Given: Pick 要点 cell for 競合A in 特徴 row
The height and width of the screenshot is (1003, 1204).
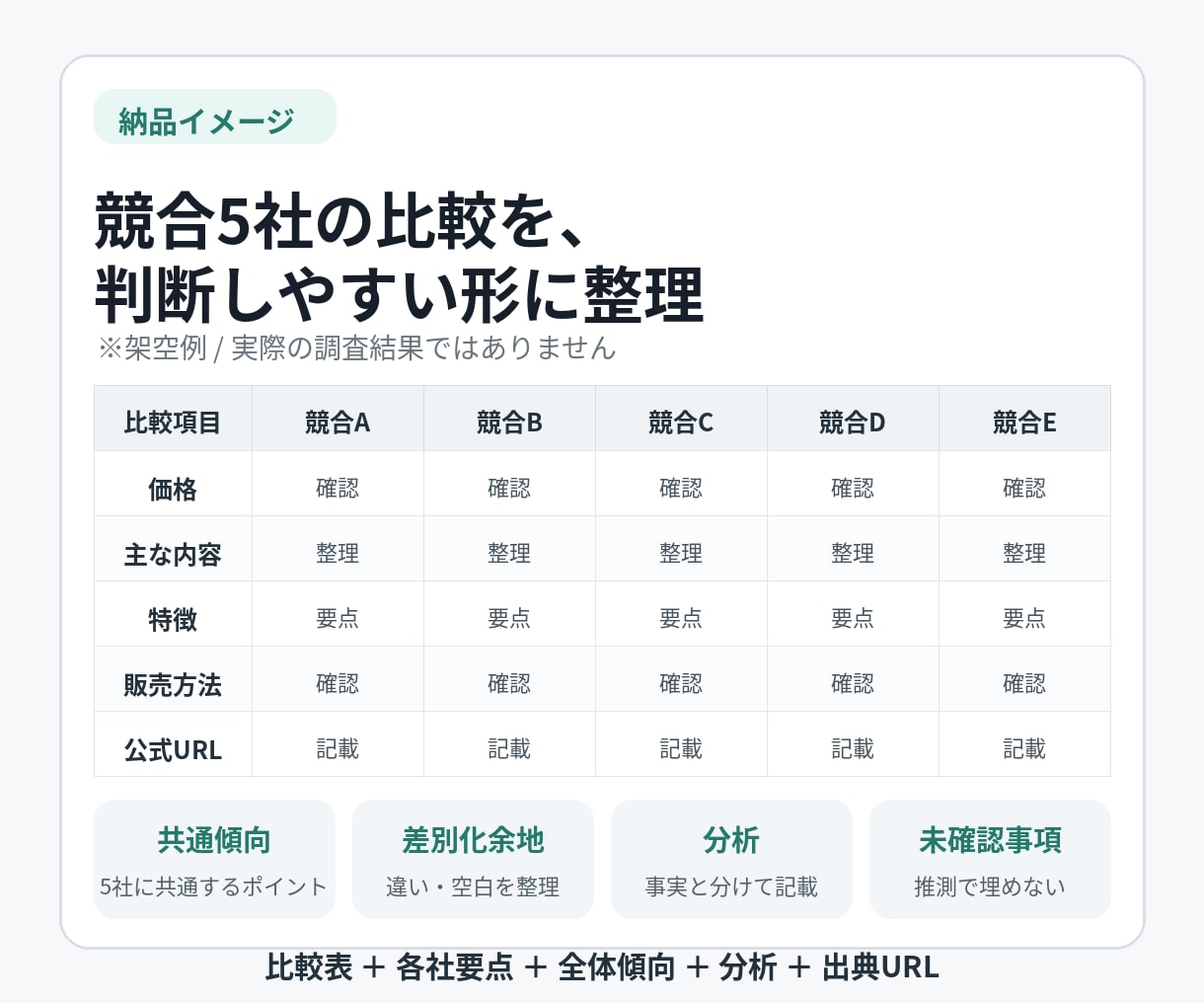Looking at the screenshot, I should pyautogui.click(x=338, y=614).
